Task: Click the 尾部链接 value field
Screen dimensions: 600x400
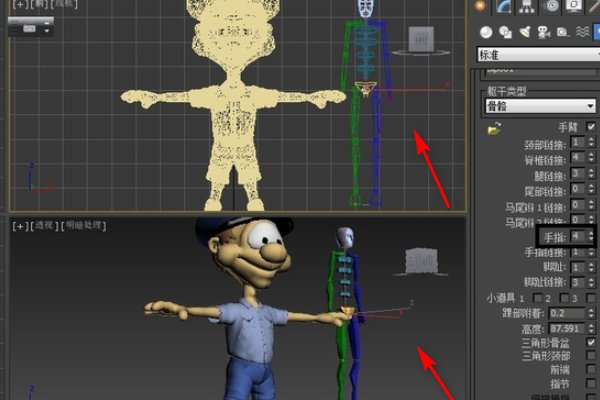Action: click(577, 189)
